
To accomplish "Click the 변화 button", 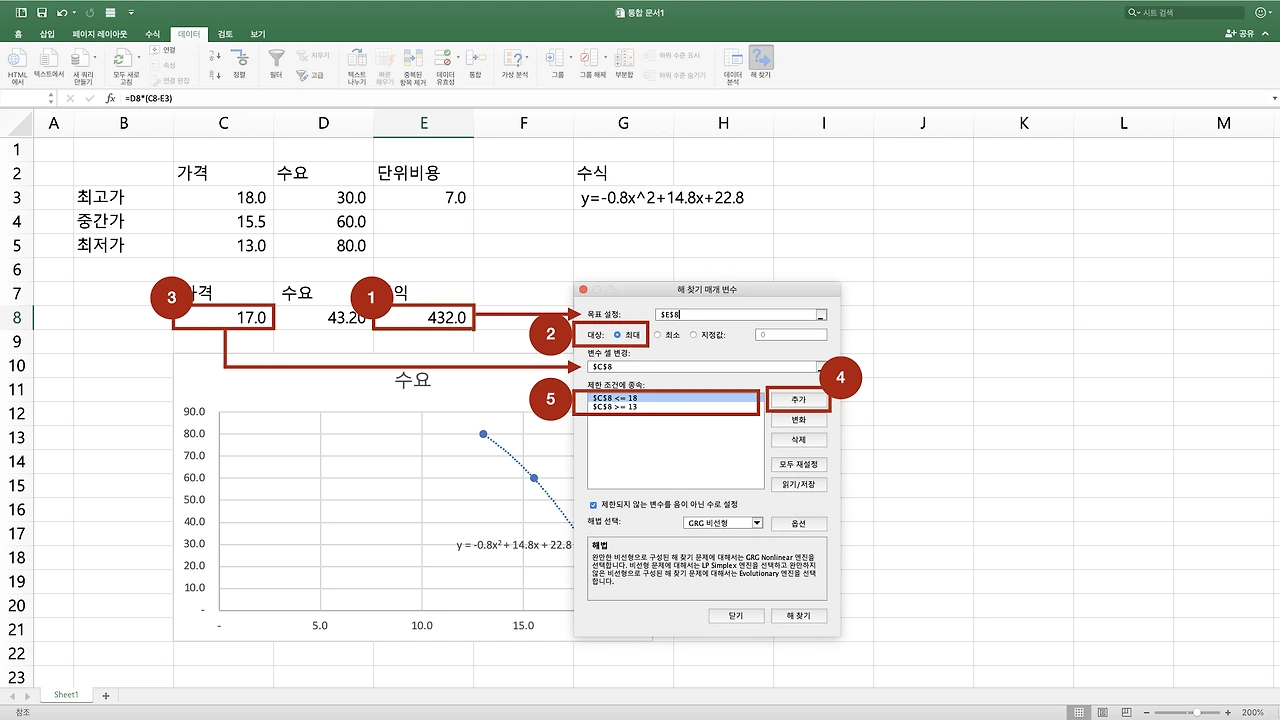I will [x=799, y=420].
